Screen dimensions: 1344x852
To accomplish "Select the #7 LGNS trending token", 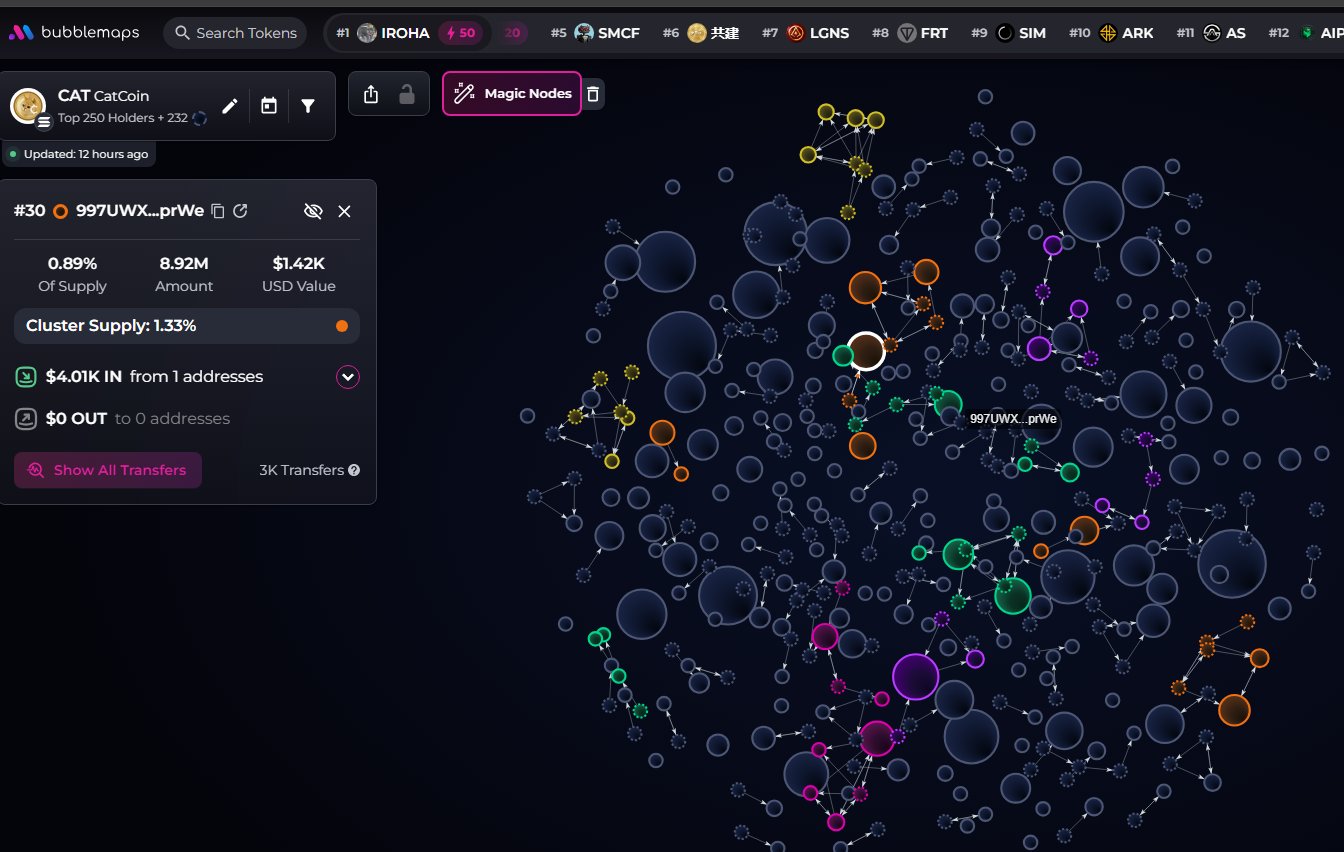I will tap(817, 33).
